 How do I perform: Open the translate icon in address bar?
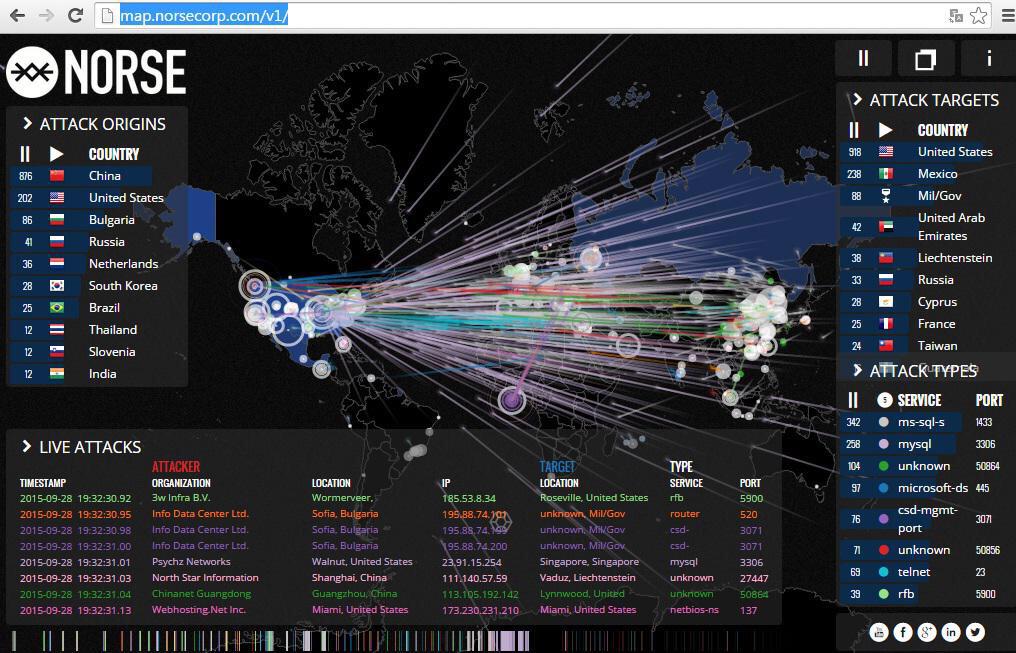pyautogui.click(x=956, y=16)
